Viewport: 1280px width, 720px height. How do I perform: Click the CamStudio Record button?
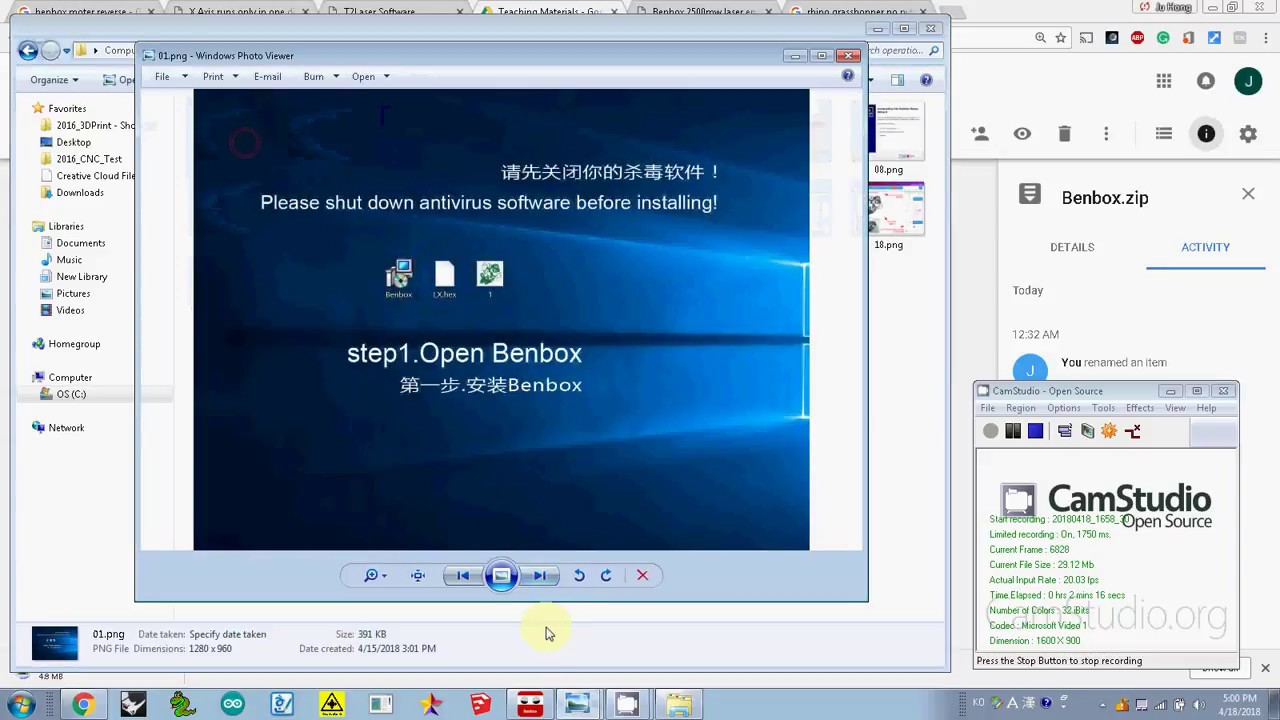tap(990, 431)
